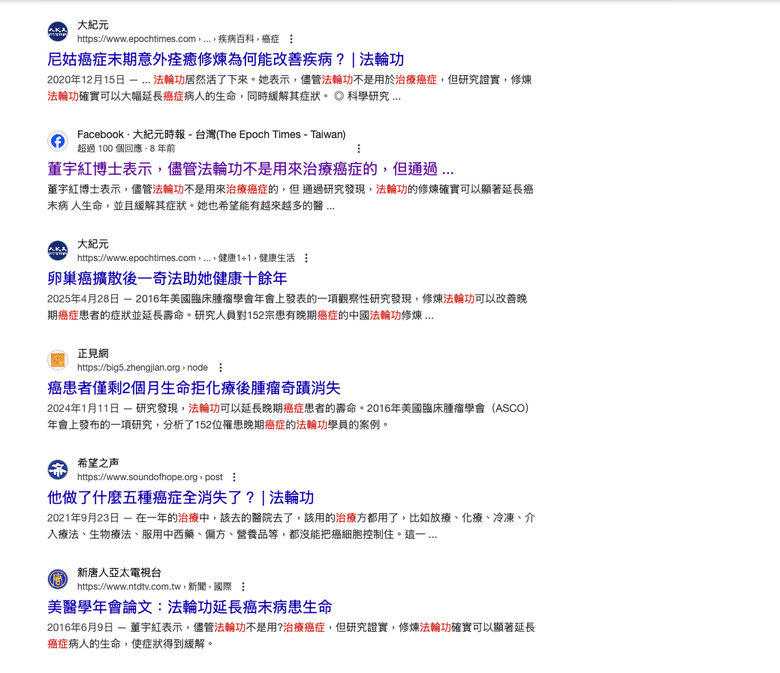Click Facebook · 大紀元時報 - 台灣 source name
780x673 pixels.
coord(211,134)
